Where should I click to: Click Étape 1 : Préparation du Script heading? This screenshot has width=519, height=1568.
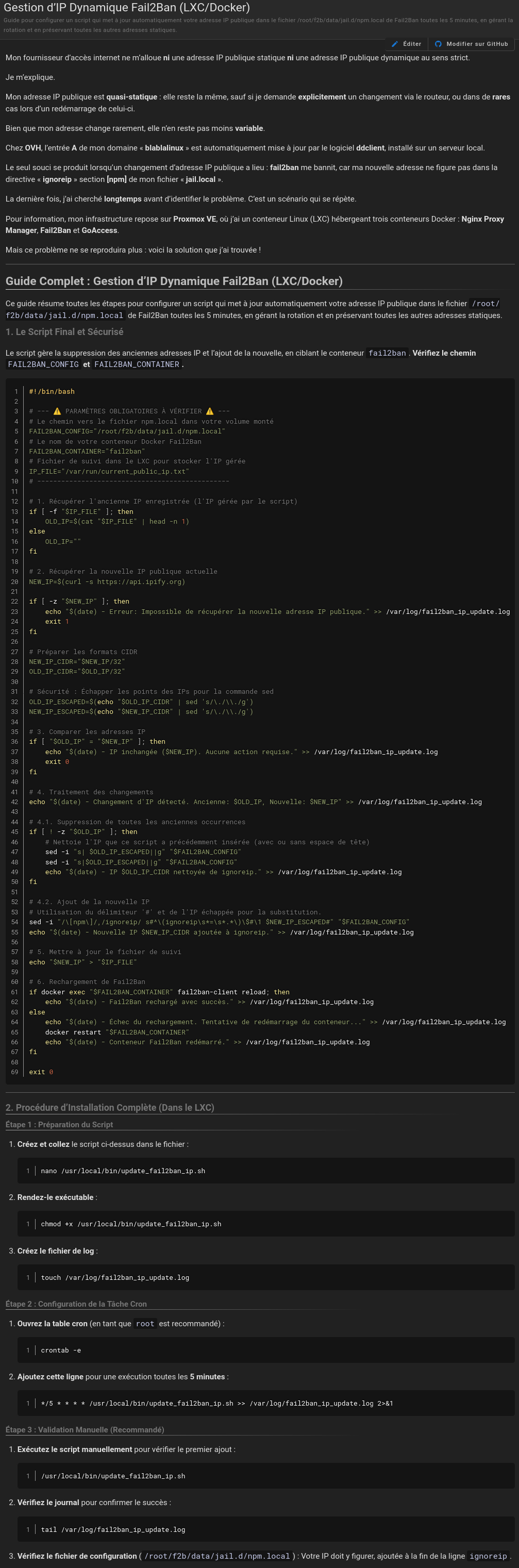click(x=59, y=1124)
